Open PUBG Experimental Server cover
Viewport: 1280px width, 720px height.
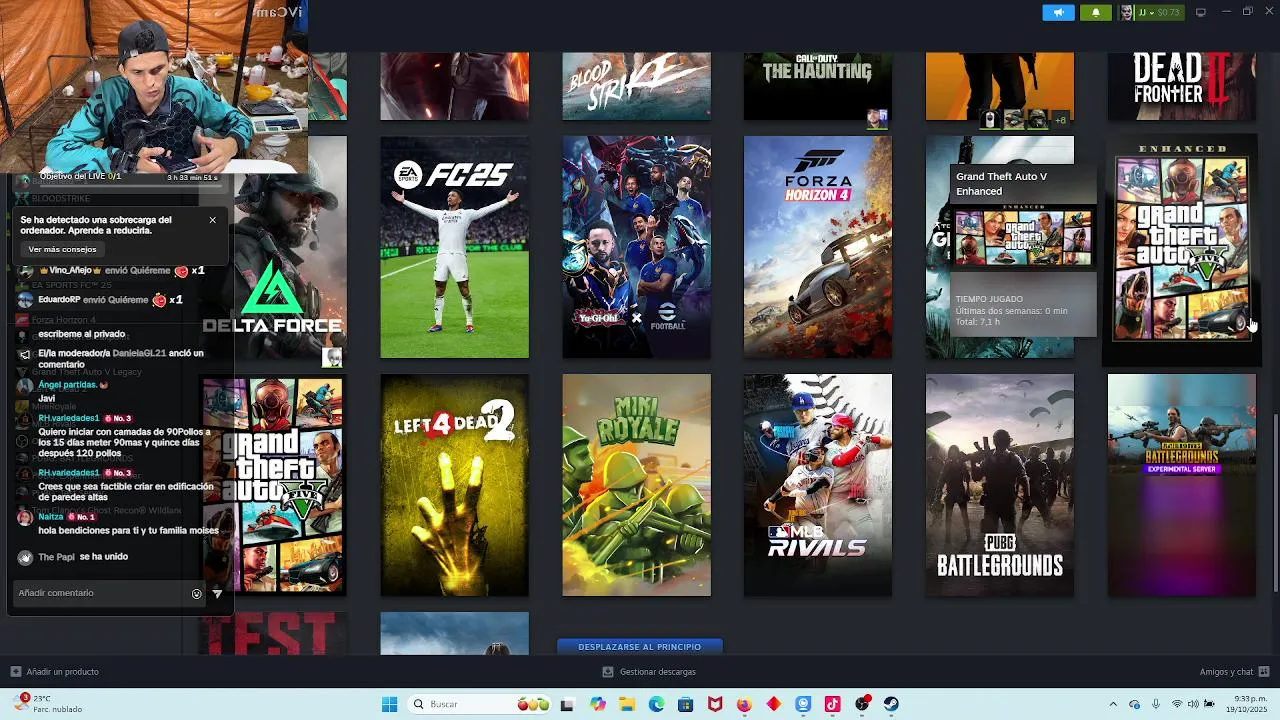coord(1182,485)
